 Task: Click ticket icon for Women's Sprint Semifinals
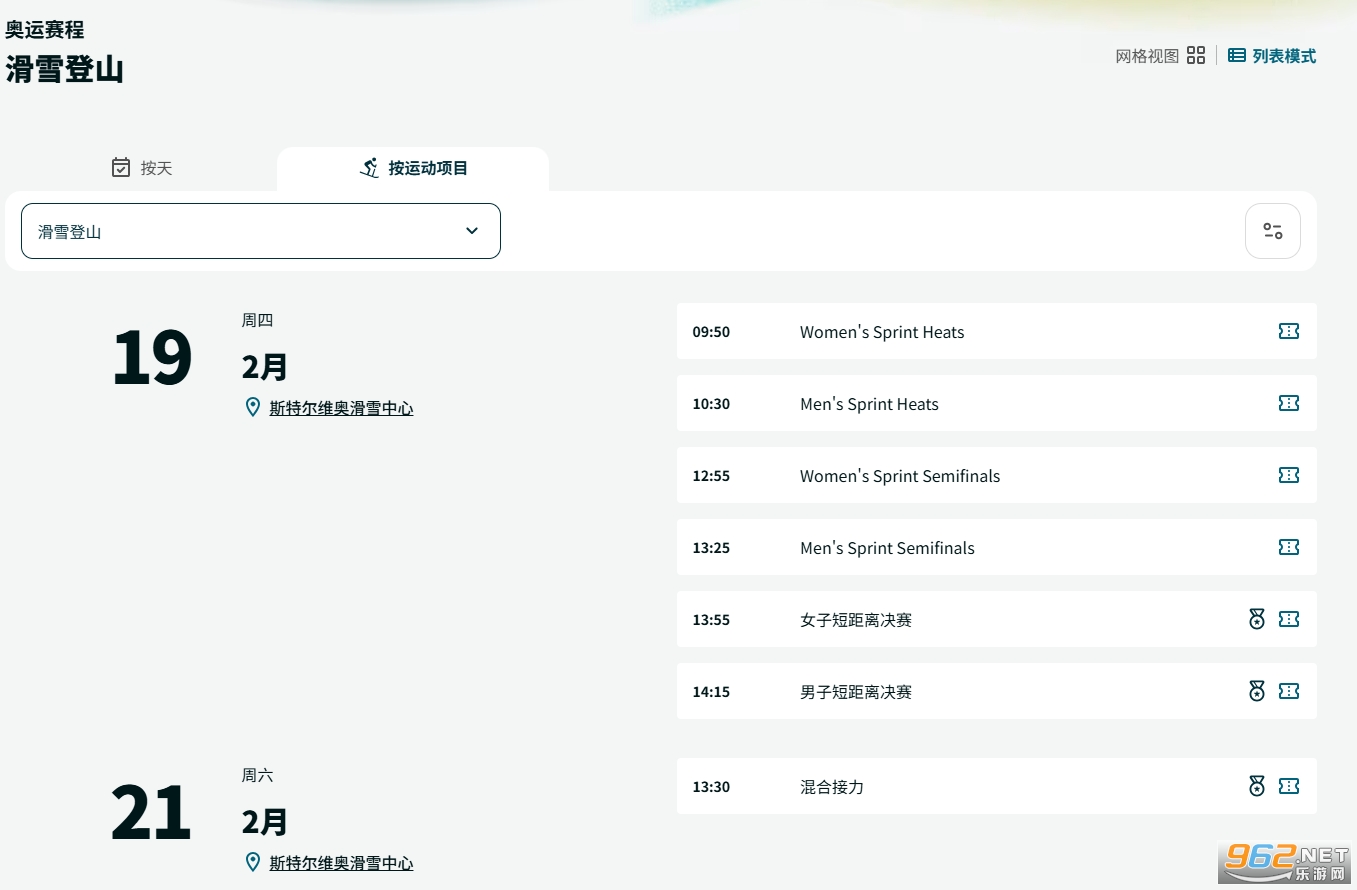(x=1288, y=475)
